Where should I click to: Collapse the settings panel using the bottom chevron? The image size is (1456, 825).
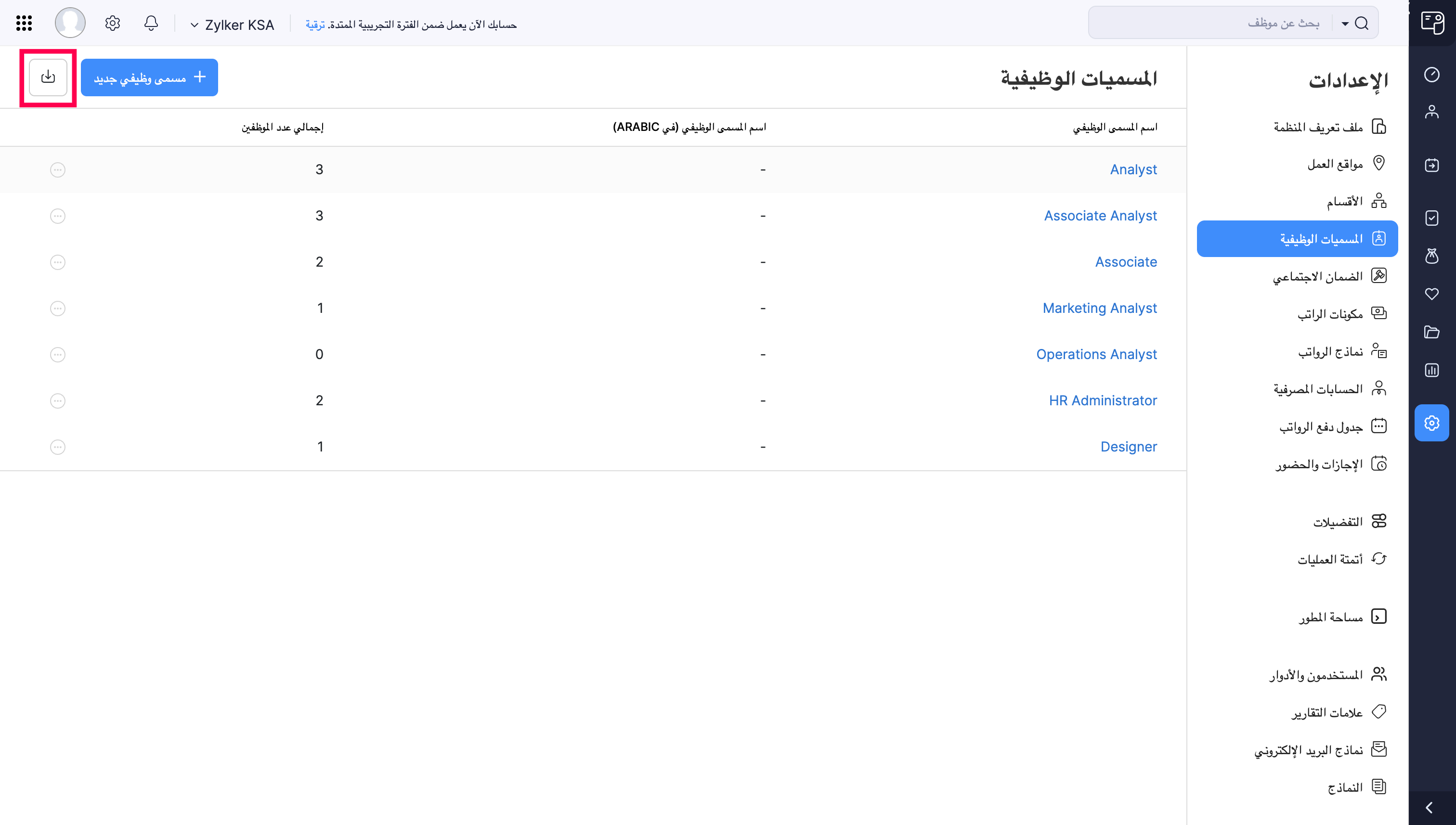(1428, 807)
